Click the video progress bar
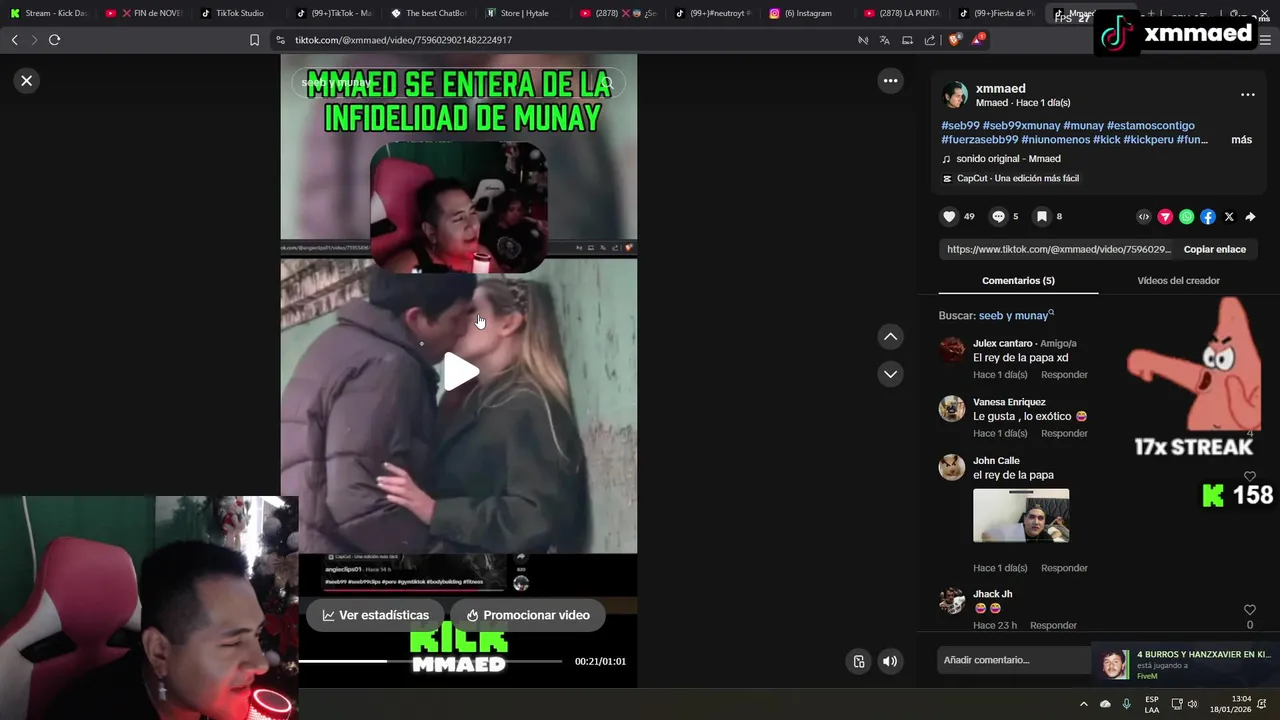 click(x=430, y=661)
